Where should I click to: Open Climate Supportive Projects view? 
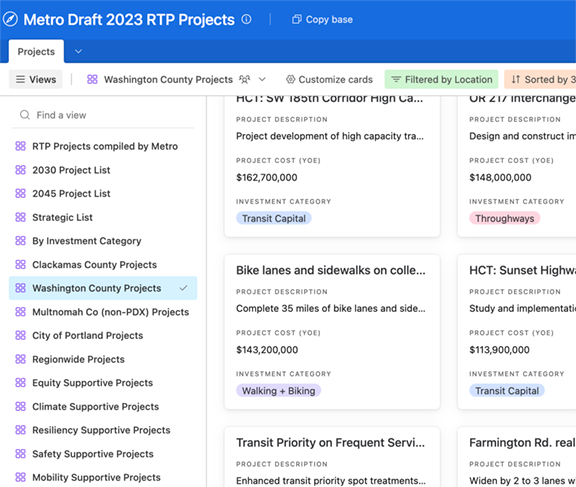coord(96,407)
